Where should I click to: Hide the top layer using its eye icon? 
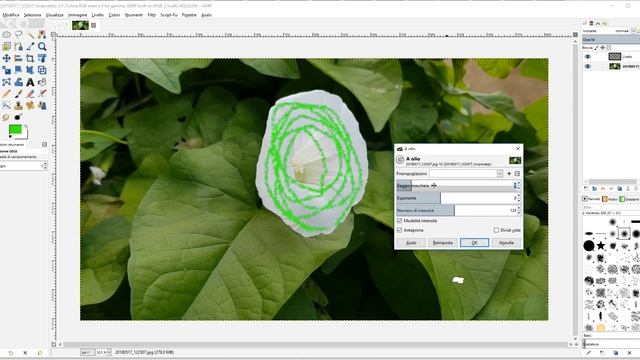point(588,57)
